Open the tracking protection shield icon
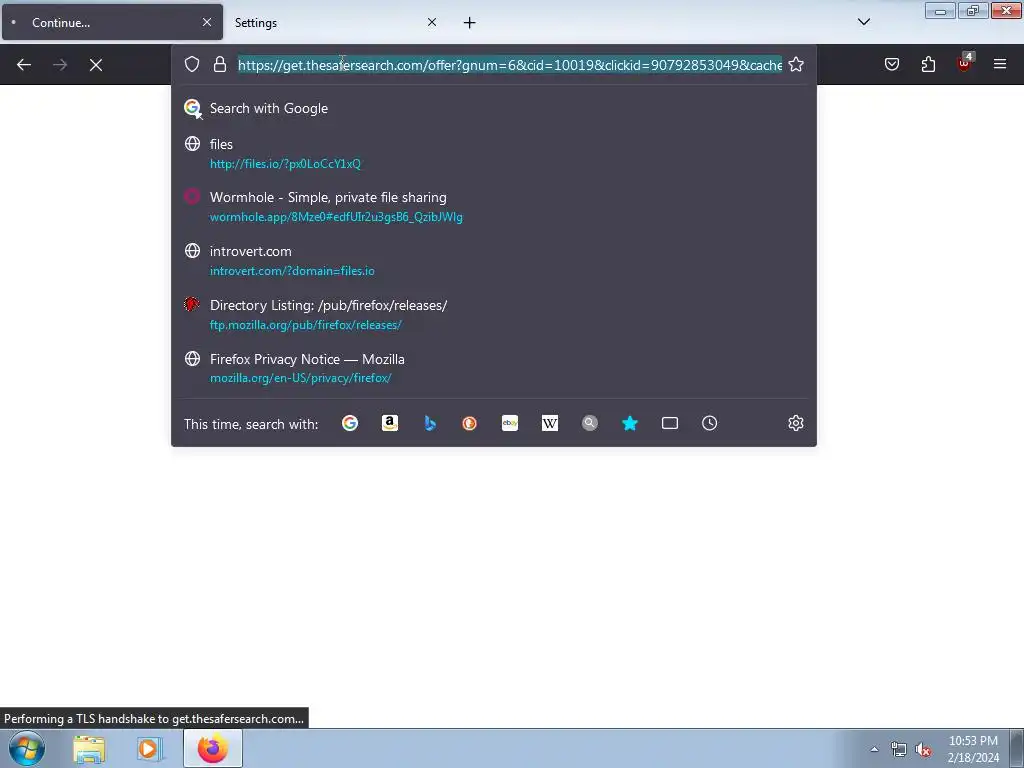1024x768 pixels. (x=191, y=65)
